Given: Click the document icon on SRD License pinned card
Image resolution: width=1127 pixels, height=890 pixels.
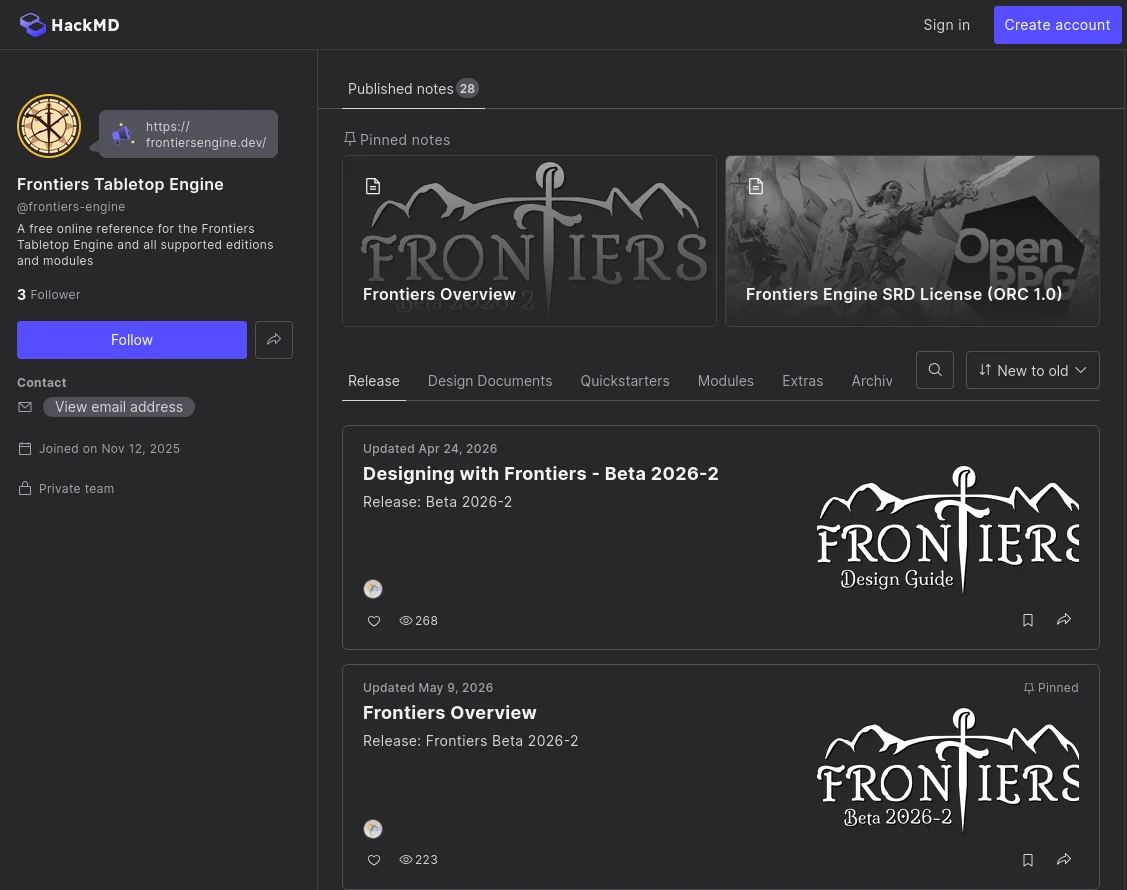Looking at the screenshot, I should (756, 186).
